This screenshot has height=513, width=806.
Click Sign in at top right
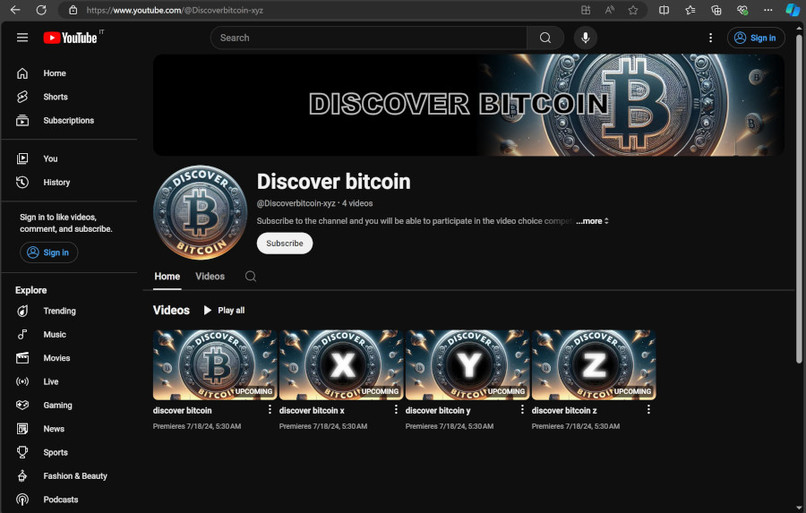pos(756,38)
